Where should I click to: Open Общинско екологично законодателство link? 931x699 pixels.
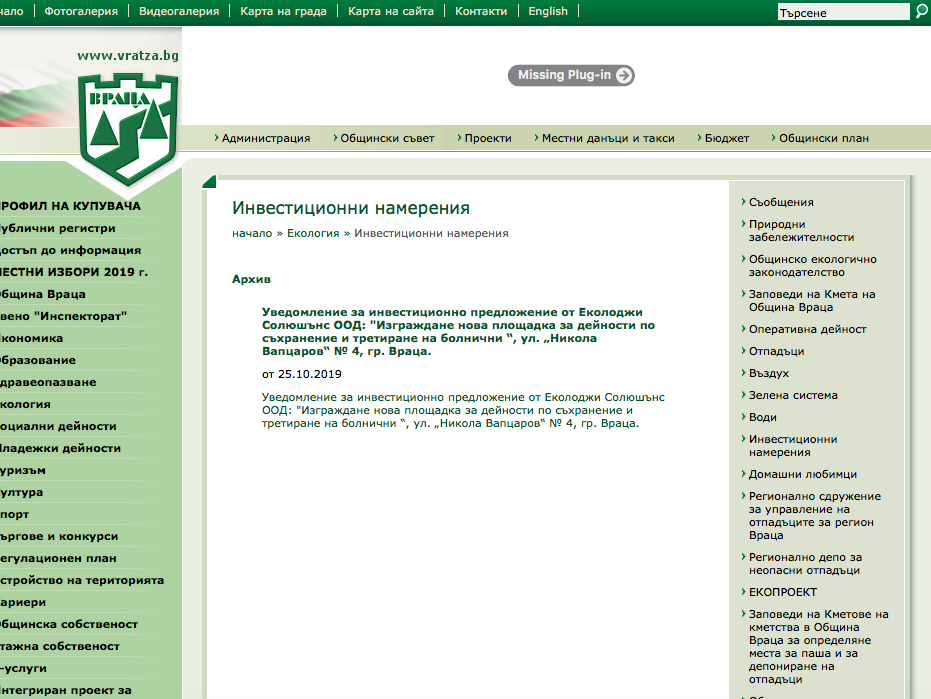click(812, 265)
